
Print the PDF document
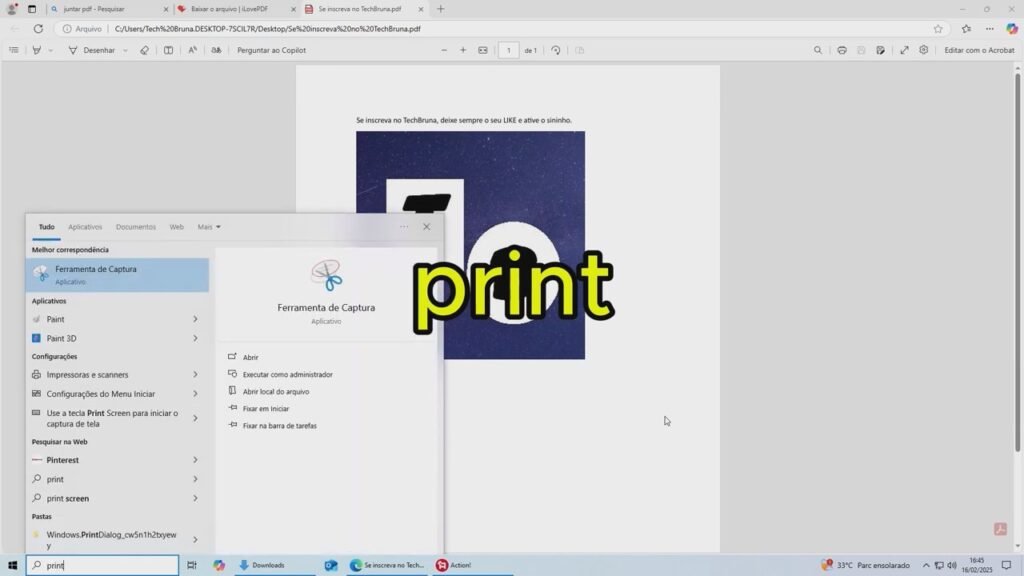coord(842,50)
